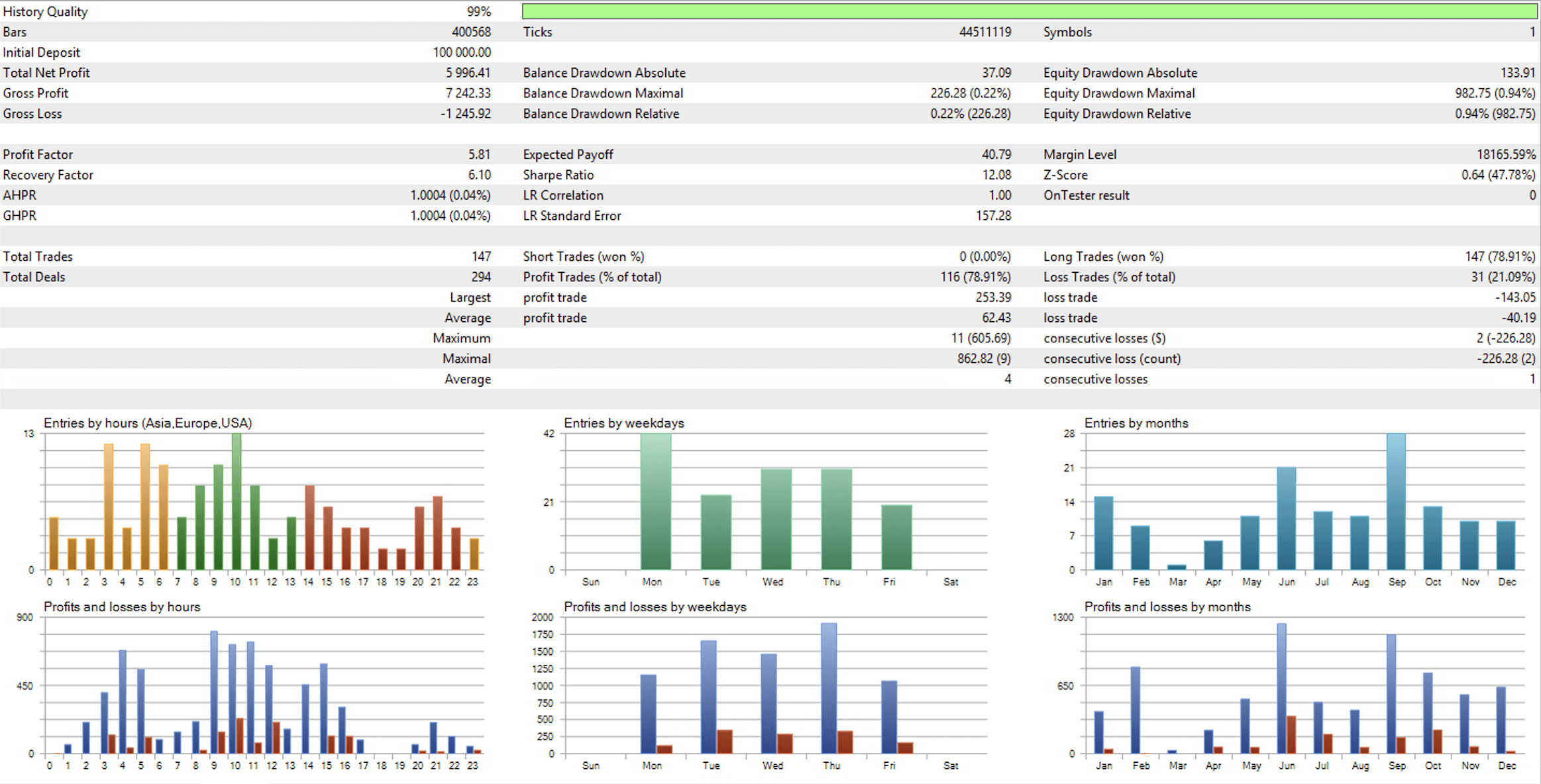Click the Tuesday red loss bar
Viewport: 1541px width, 784px height.
725,742
